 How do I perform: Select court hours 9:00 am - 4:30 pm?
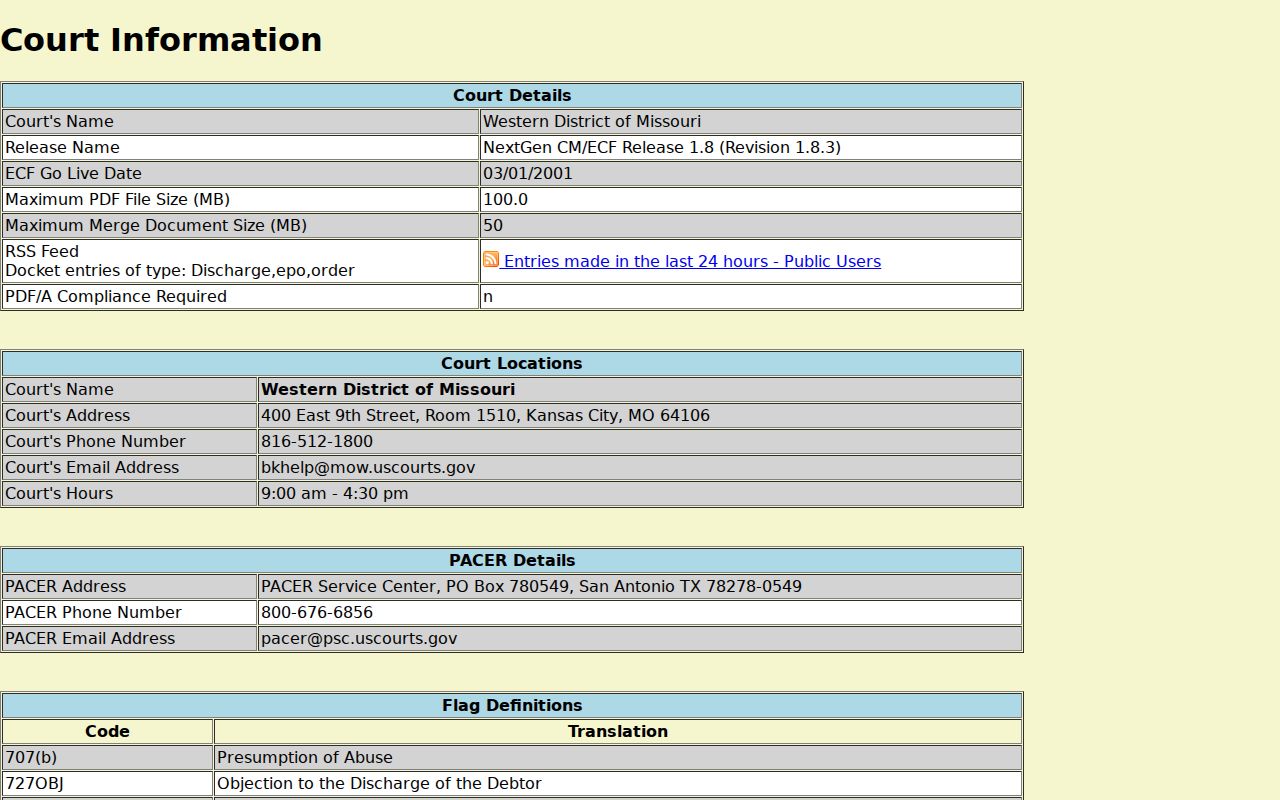coord(335,493)
